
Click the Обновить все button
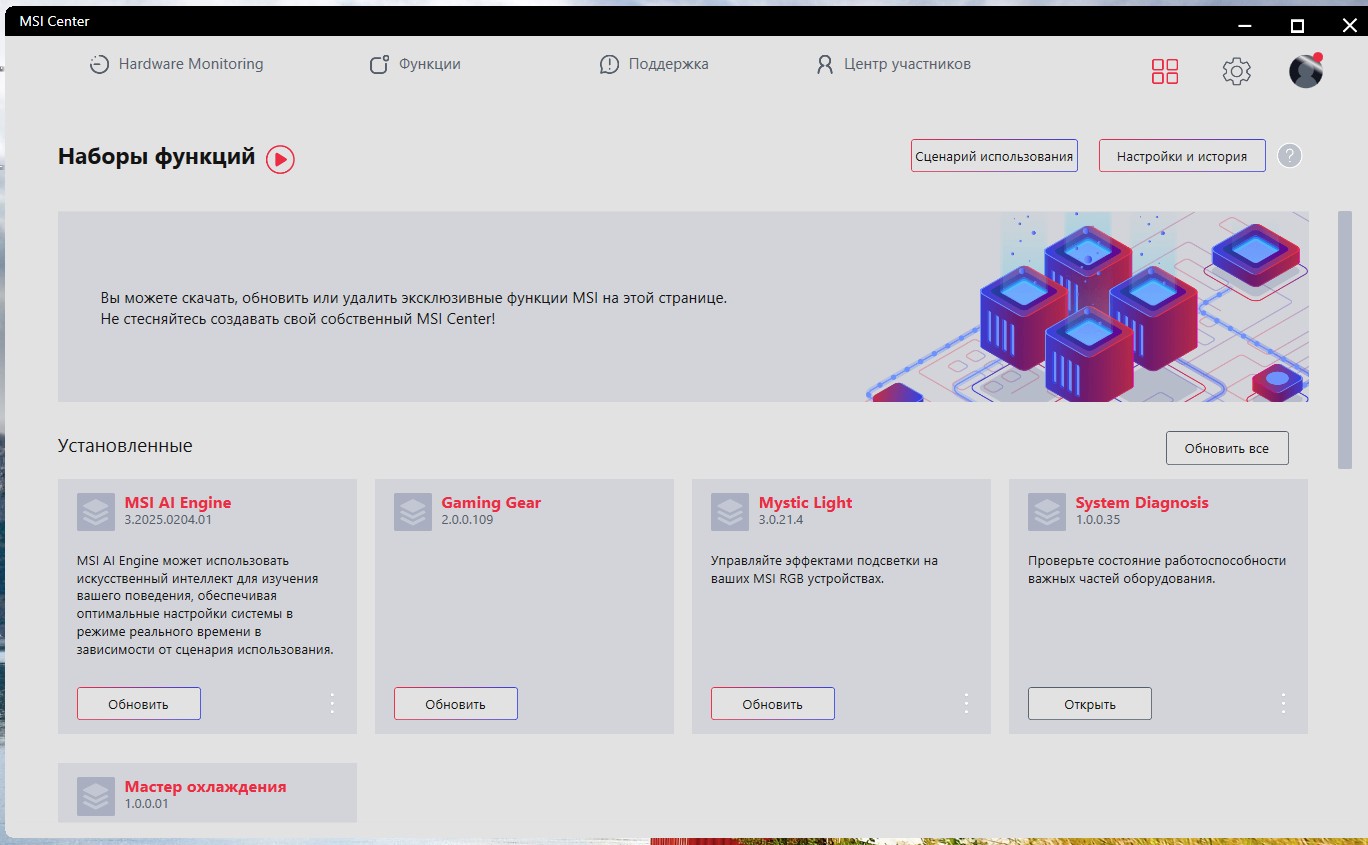(x=1227, y=448)
